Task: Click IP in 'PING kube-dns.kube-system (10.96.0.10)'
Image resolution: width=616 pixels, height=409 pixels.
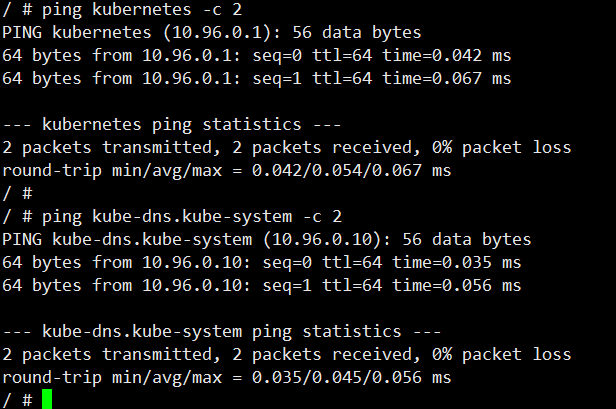Action: click(322, 239)
